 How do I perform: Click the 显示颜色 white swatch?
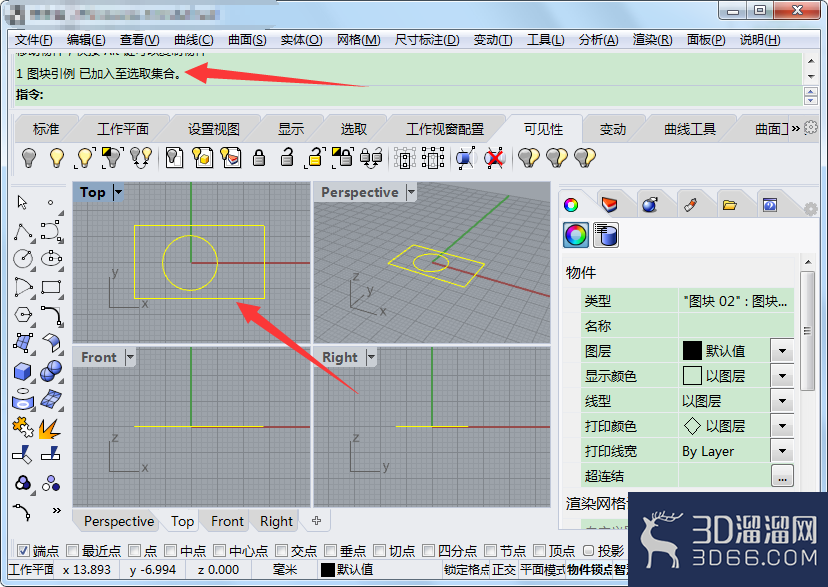click(692, 376)
